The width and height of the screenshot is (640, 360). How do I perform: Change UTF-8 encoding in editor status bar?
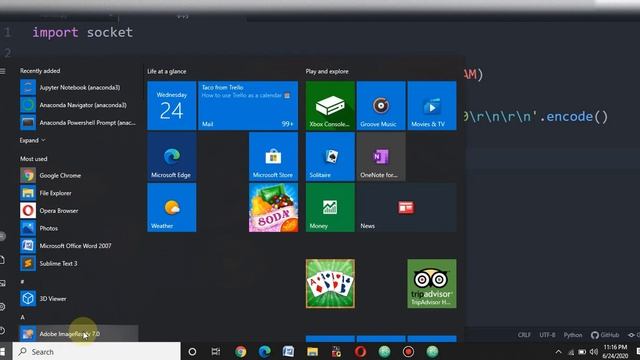(547, 335)
